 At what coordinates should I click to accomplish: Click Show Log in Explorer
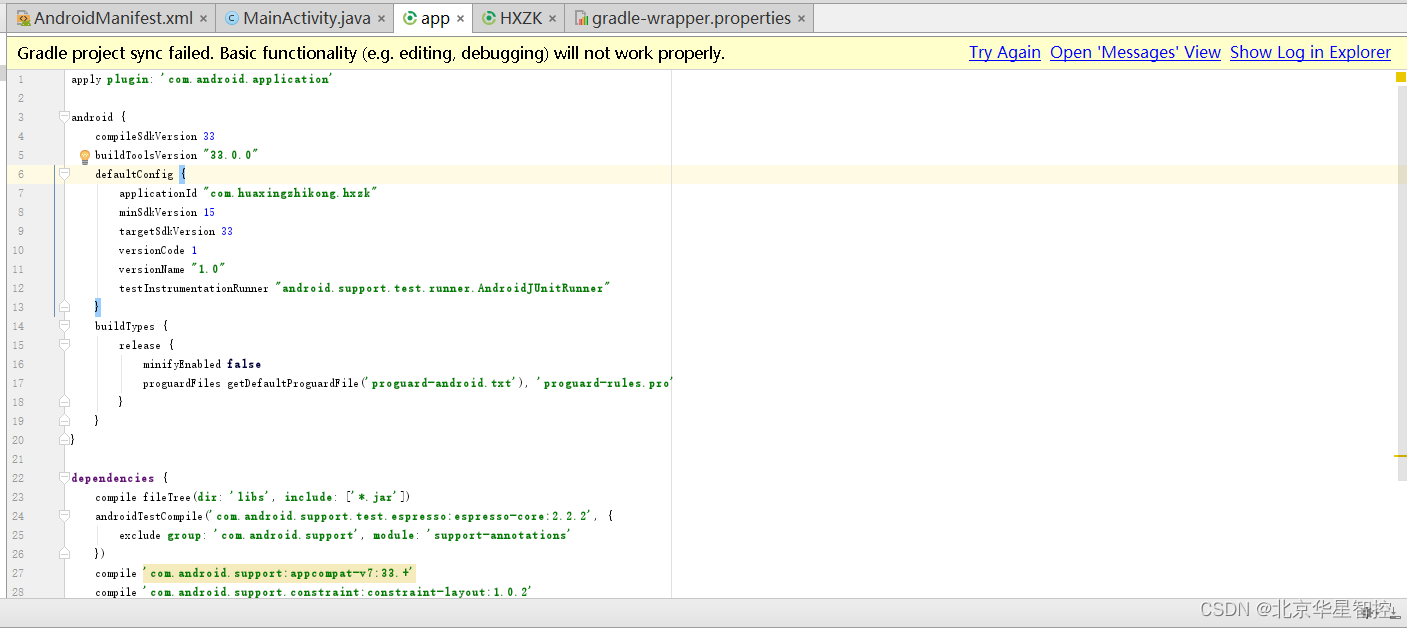[x=1310, y=52]
